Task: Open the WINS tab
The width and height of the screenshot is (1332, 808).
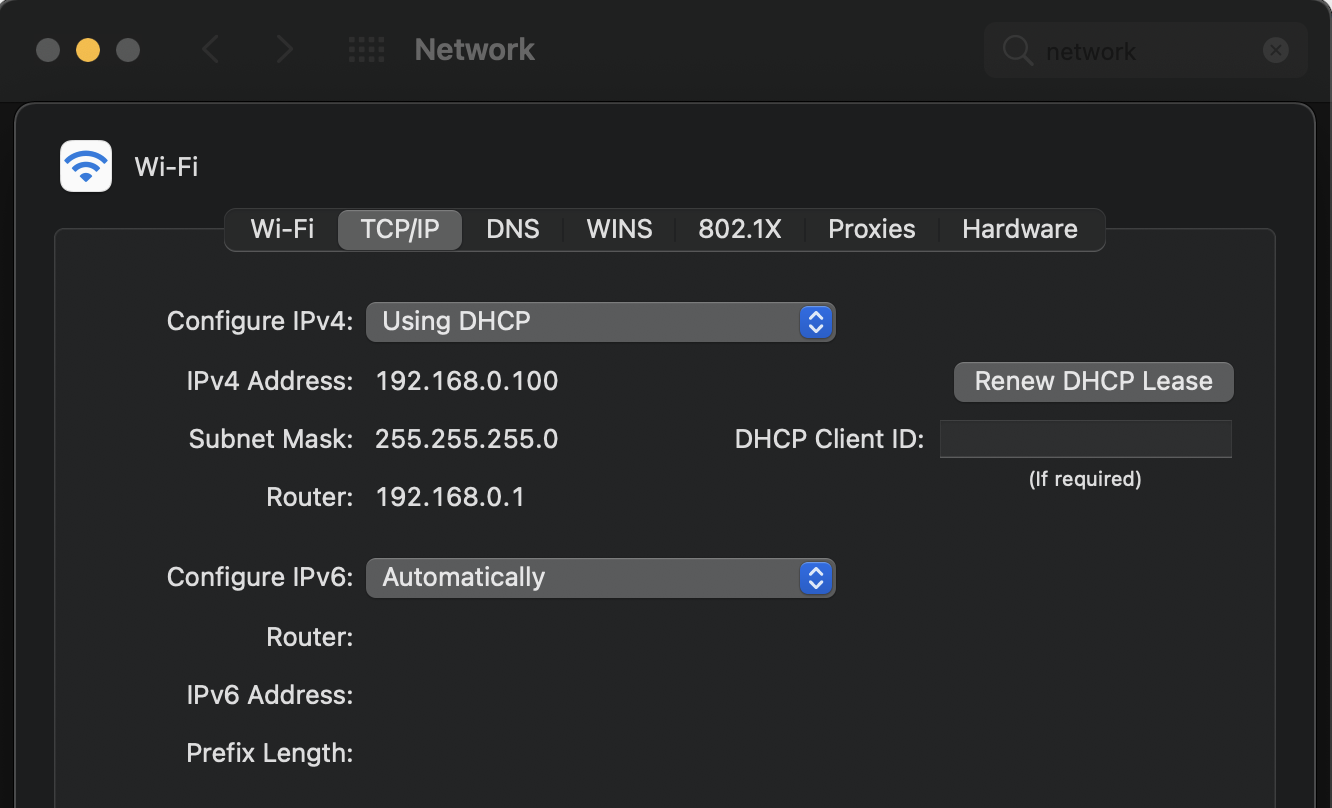Action: [619, 229]
